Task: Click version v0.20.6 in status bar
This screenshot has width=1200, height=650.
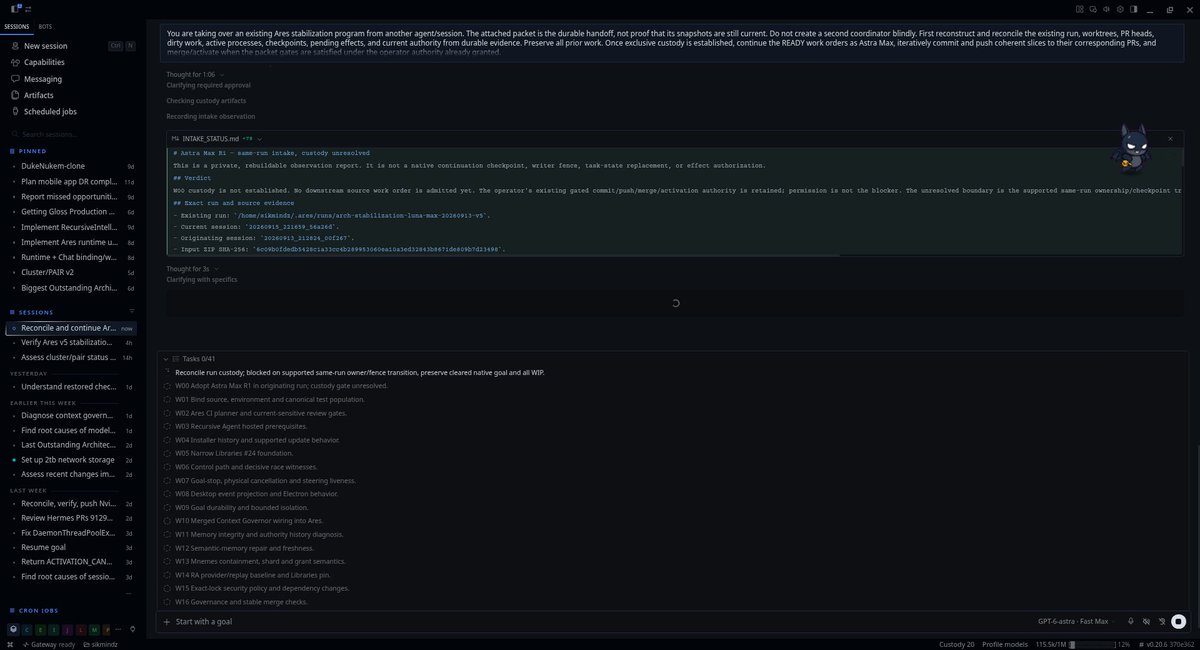Action: (1169, 644)
